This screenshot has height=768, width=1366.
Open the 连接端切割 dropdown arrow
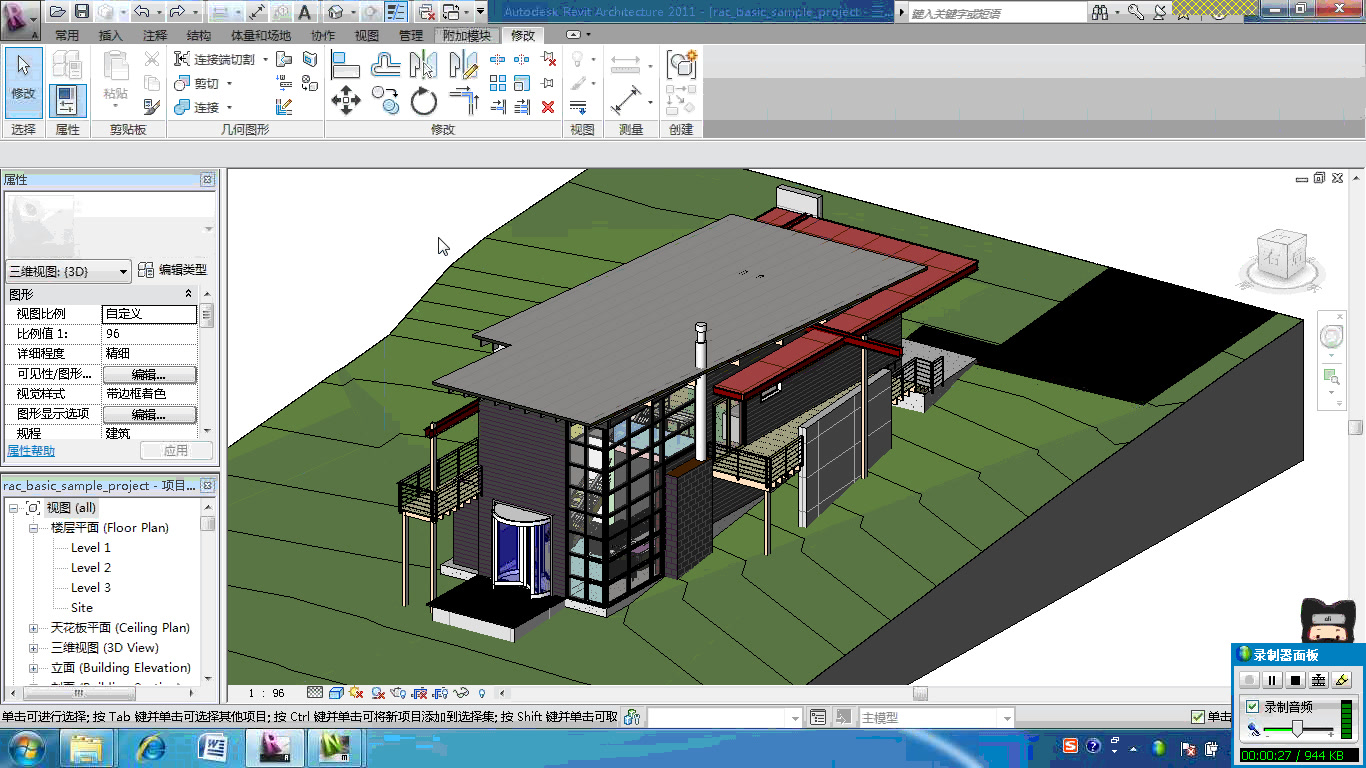(265, 60)
